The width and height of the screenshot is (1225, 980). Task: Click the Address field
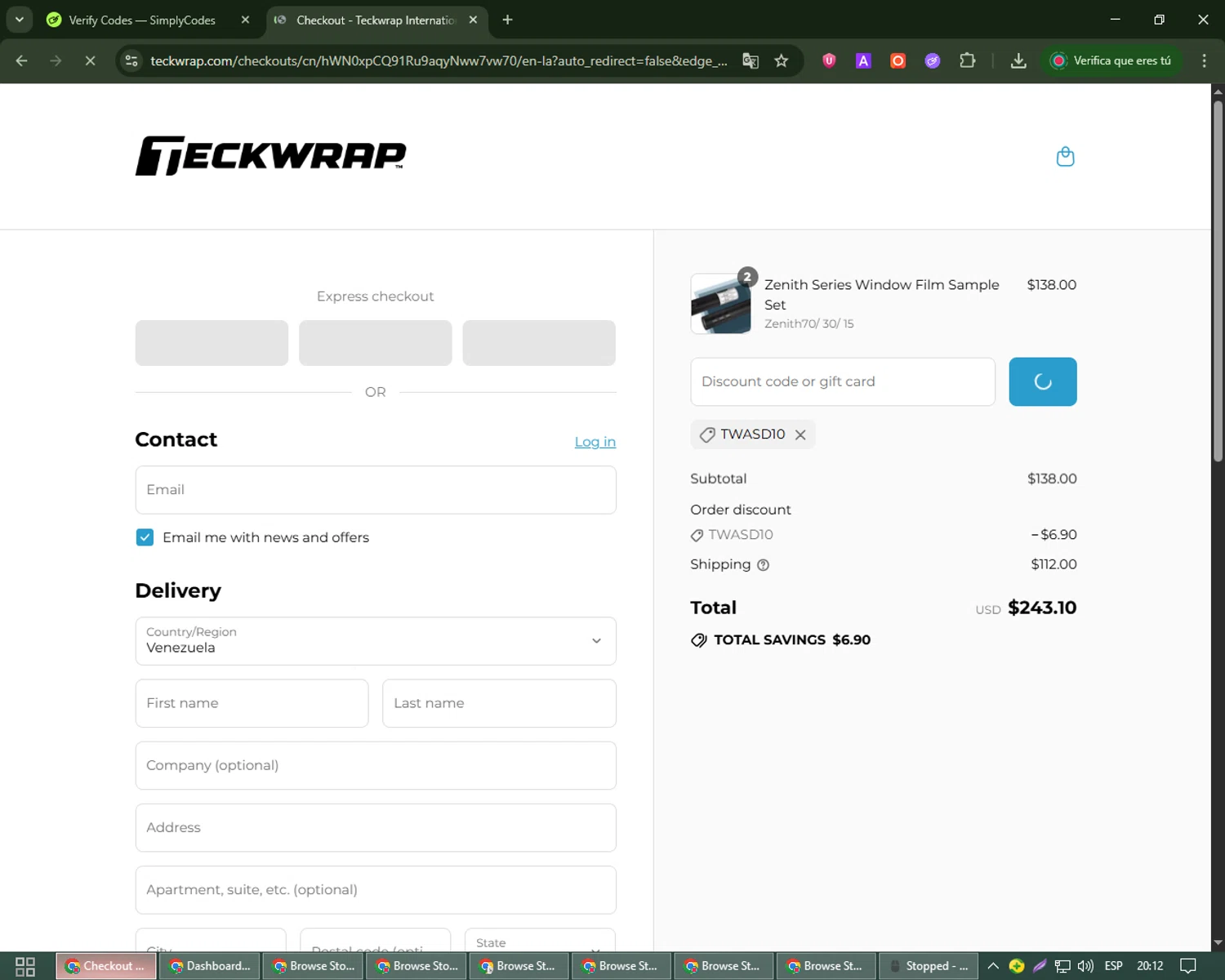[x=376, y=827]
